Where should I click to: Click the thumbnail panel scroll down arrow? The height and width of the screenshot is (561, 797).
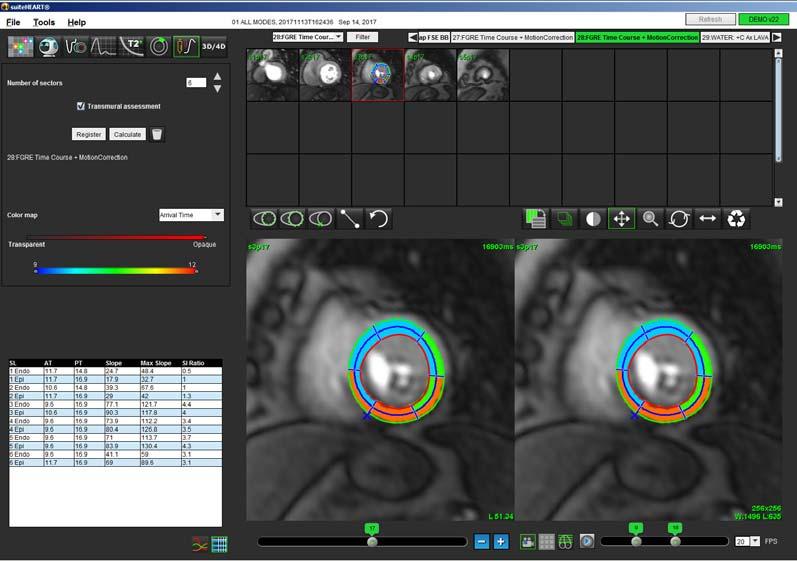coord(778,202)
